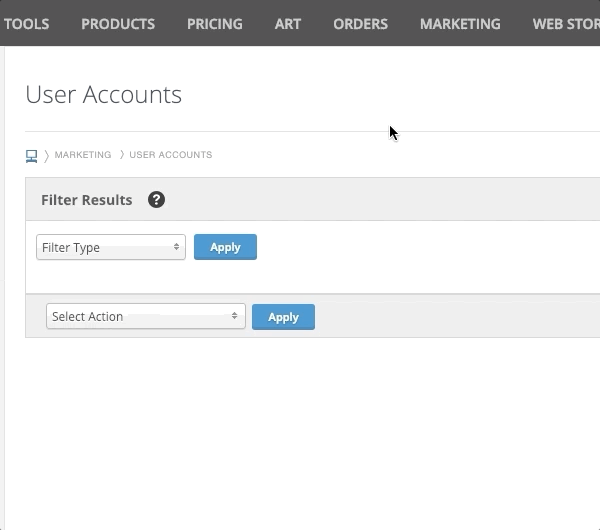Screen dimensions: 600x530
Task: Open the Select Action dropdown
Action: 145,316
